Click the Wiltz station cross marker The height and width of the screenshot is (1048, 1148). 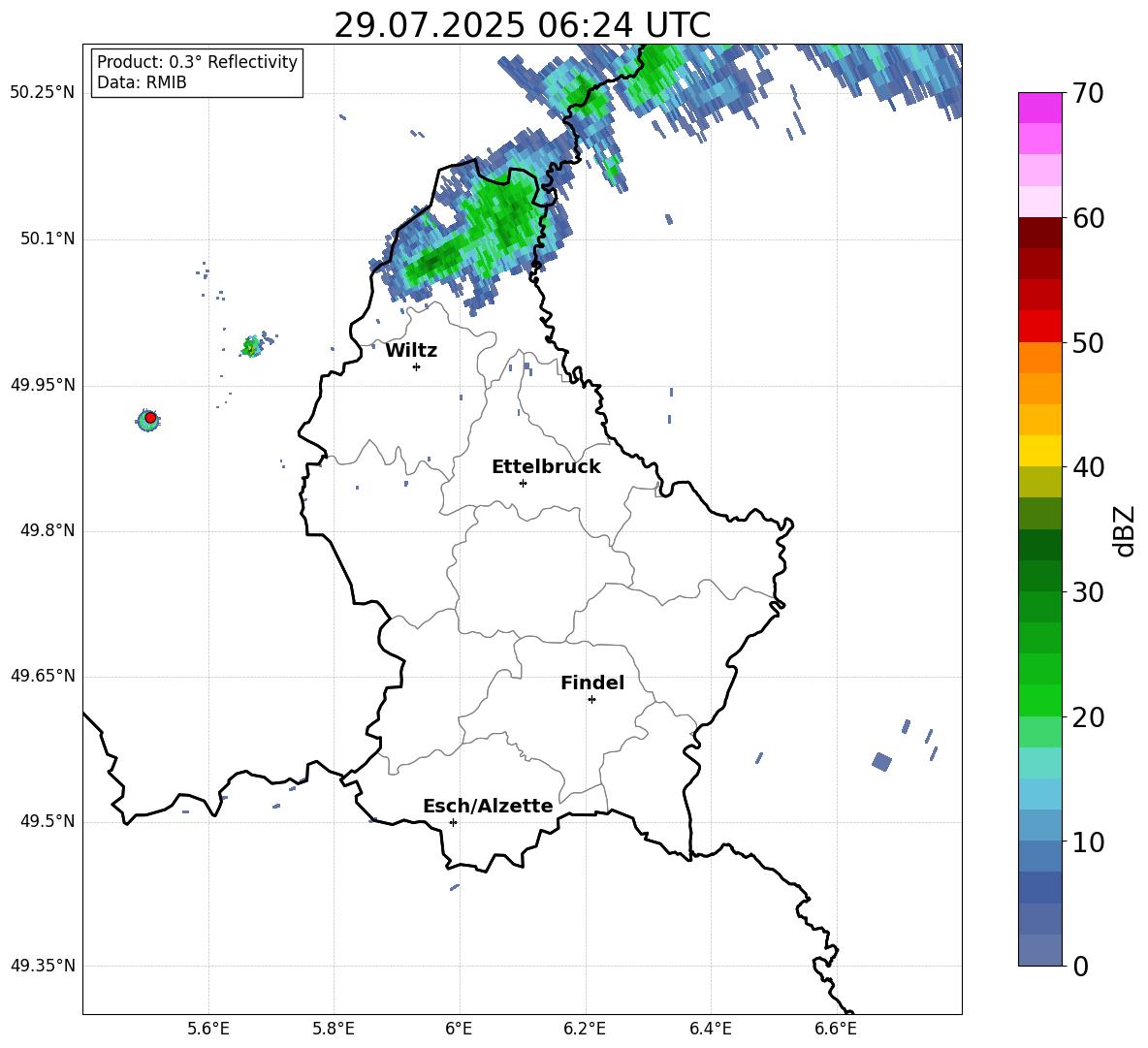(x=417, y=366)
